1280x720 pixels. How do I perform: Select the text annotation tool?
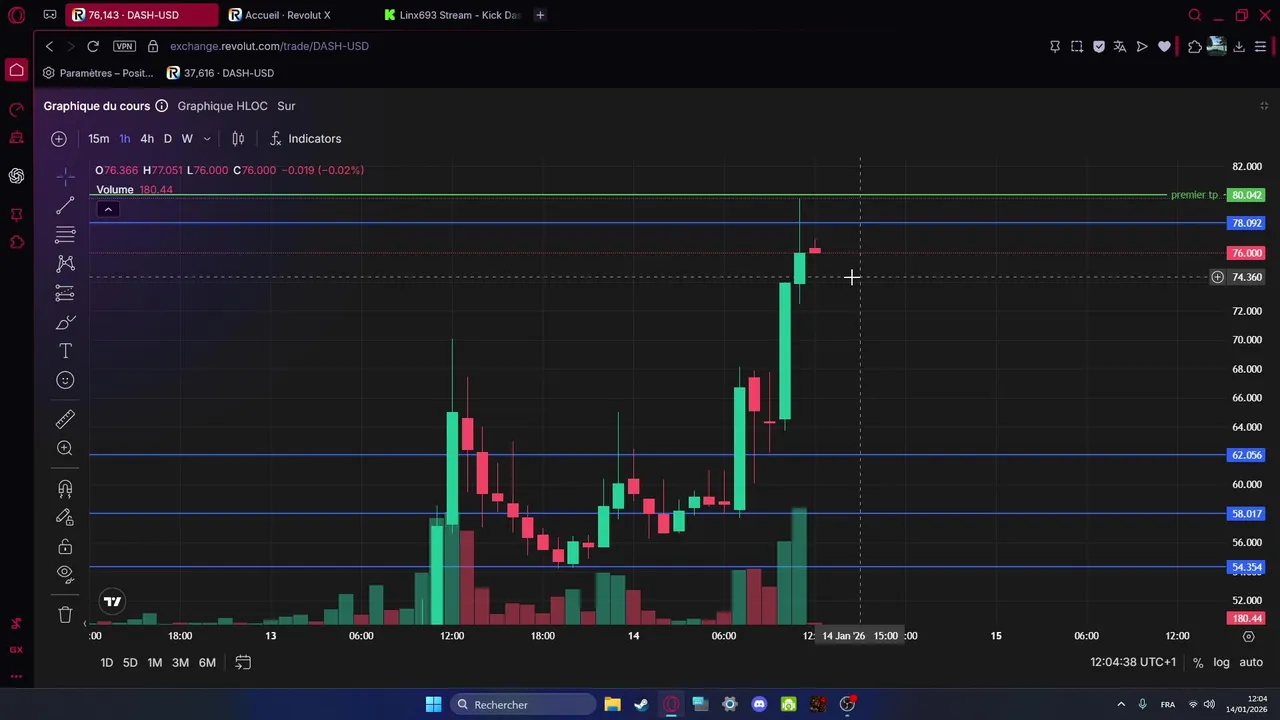pos(65,351)
